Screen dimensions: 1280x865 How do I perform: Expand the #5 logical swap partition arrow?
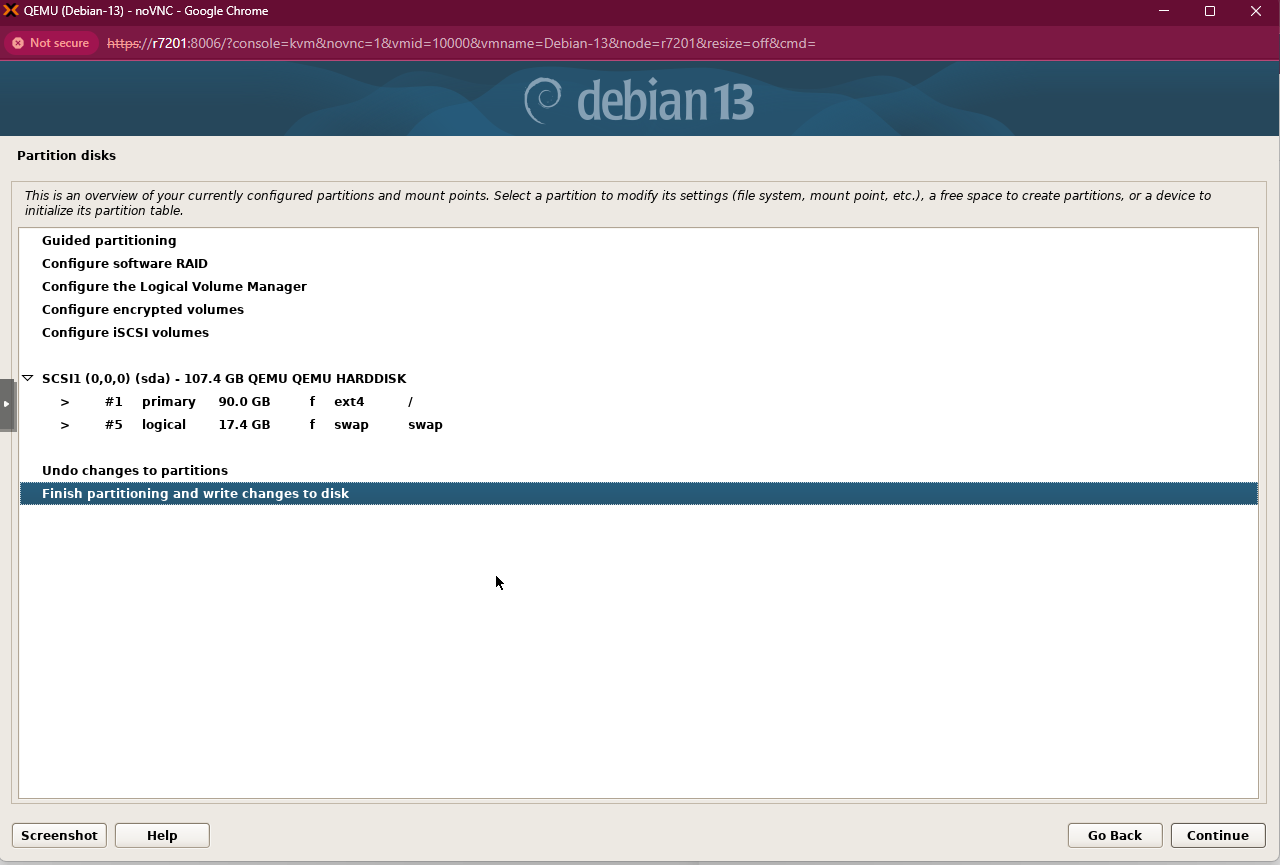65,425
